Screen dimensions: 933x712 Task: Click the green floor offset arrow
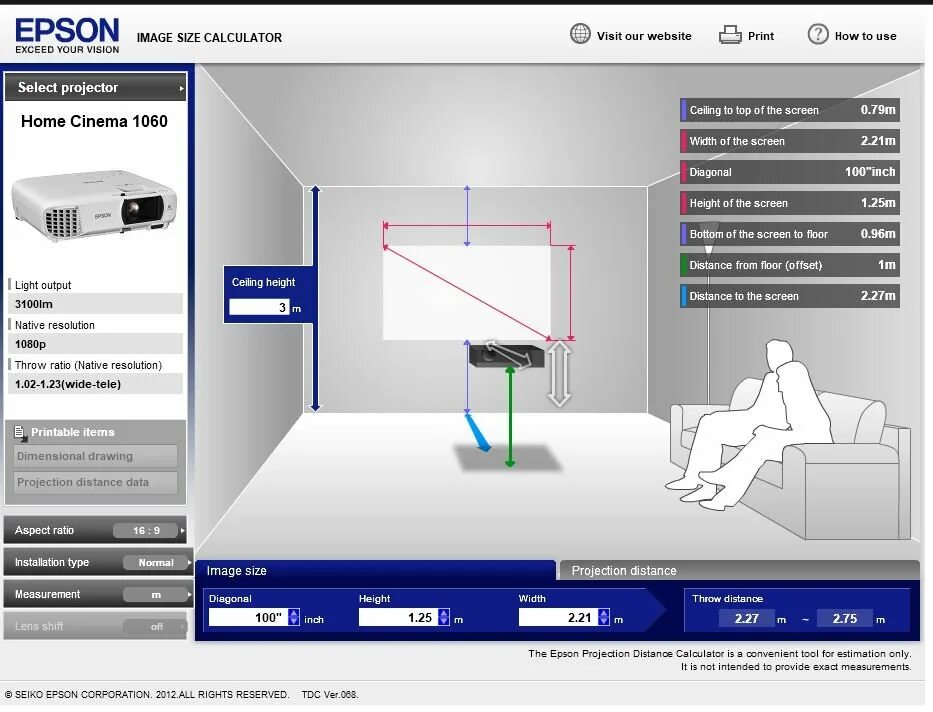(510, 416)
